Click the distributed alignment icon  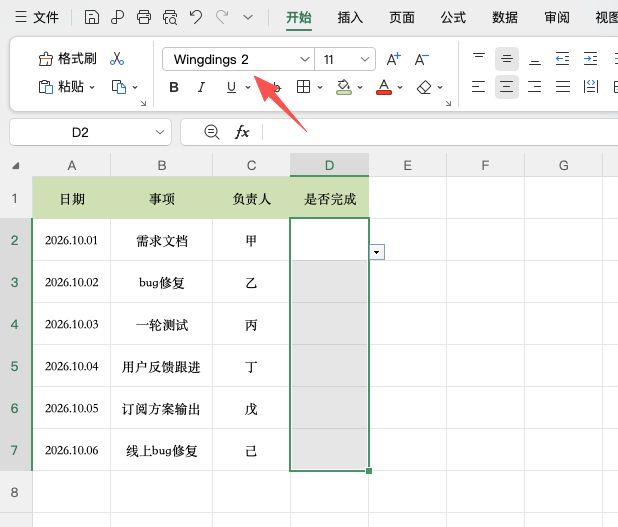[591, 87]
